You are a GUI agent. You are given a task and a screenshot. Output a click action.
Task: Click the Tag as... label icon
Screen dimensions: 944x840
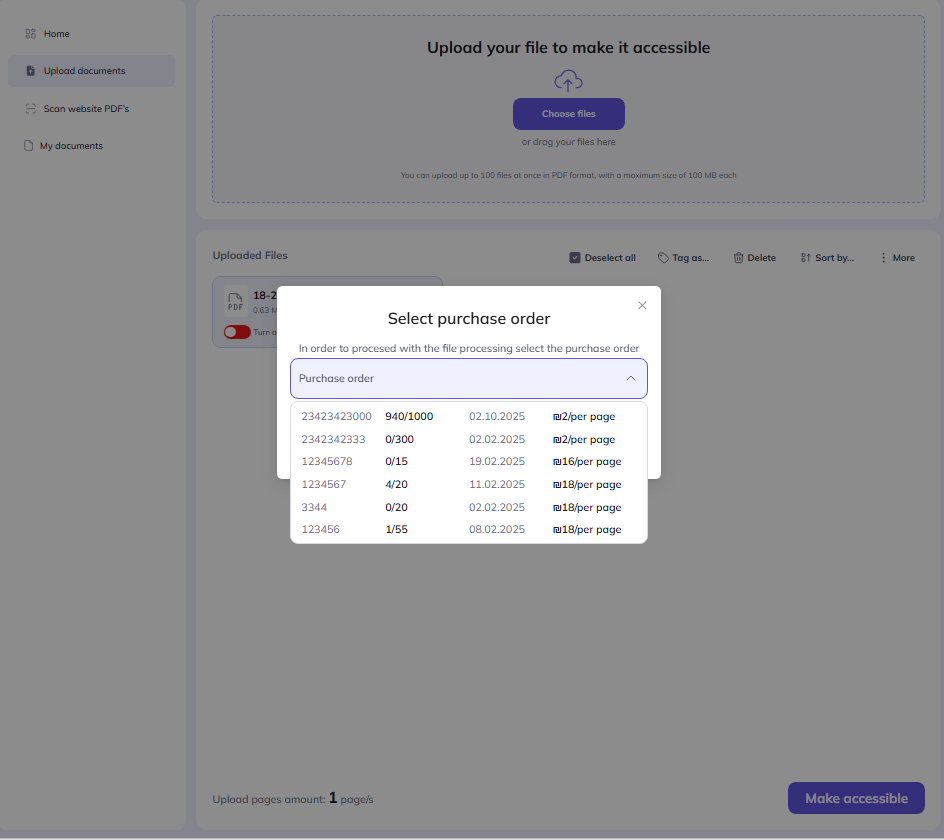[x=662, y=257]
